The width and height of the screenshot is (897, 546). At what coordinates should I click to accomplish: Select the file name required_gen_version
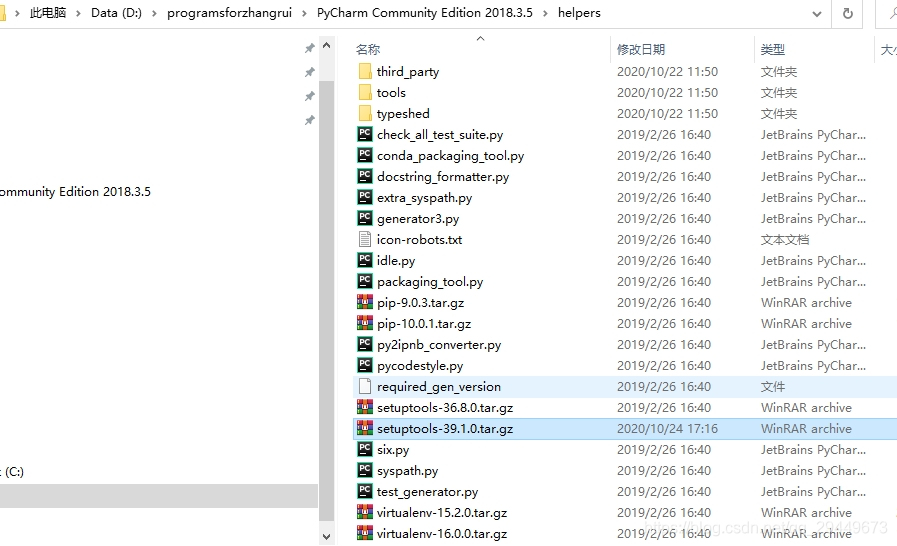[439, 387]
